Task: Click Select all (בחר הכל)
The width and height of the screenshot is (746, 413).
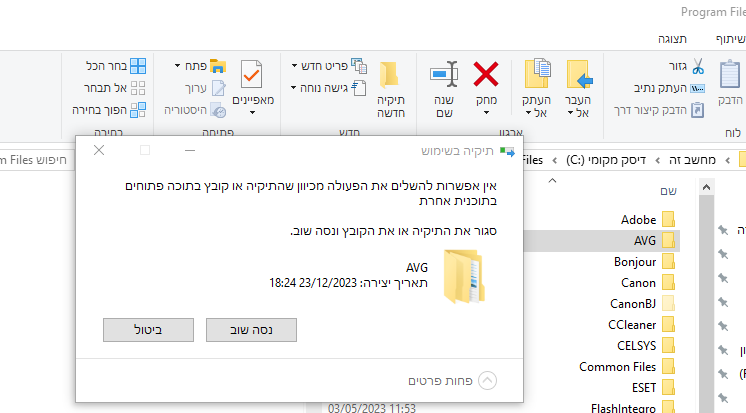Action: tap(116, 66)
